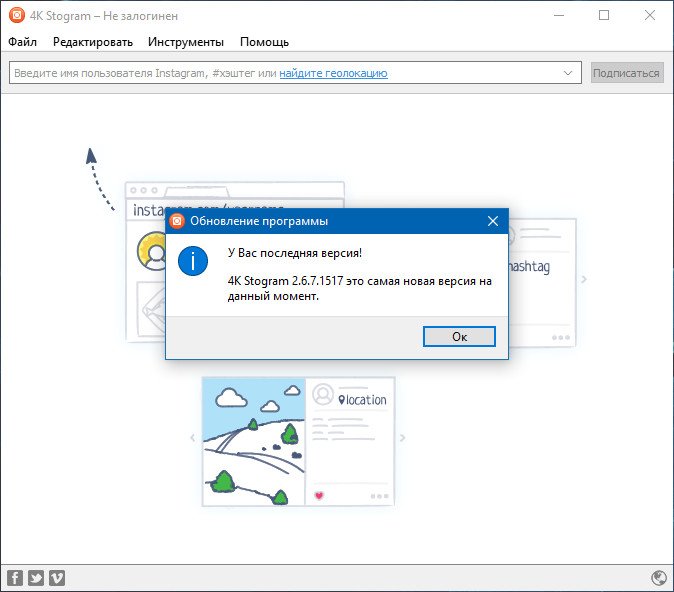Open the Twitter icon link
674x592 pixels.
(x=36, y=578)
